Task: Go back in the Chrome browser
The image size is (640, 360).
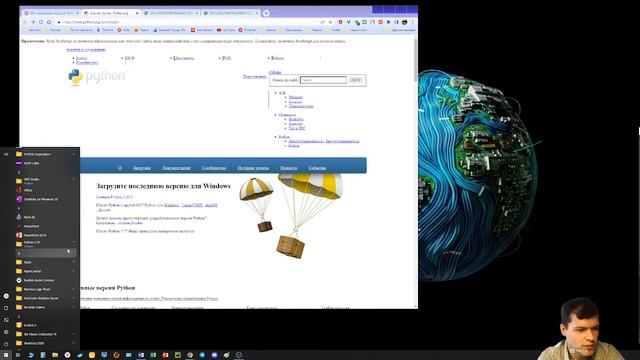Action: click(x=25, y=22)
